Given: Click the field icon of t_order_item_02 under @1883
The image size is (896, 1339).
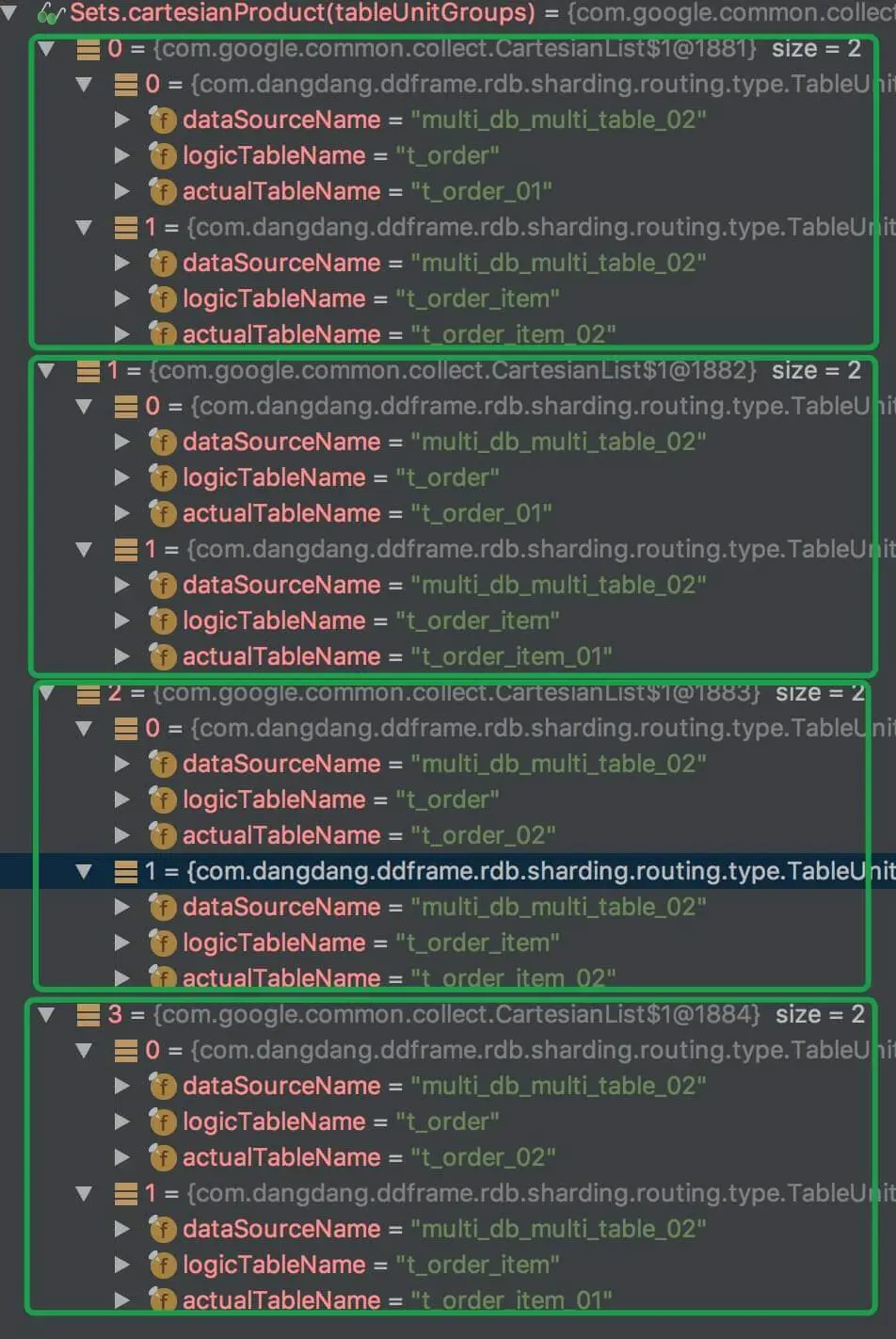Looking at the screenshot, I should tap(163, 978).
